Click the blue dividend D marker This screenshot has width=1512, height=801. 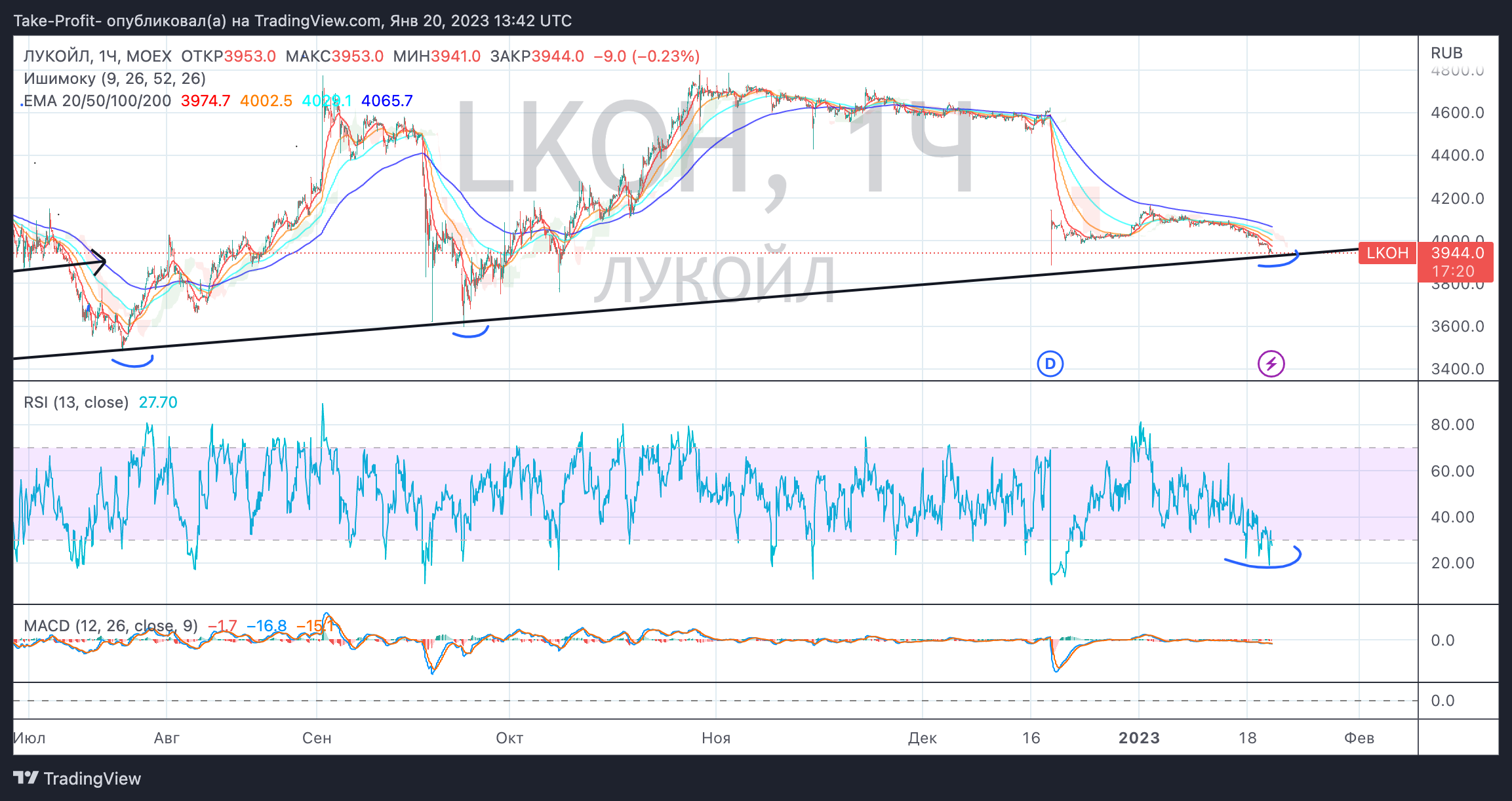1050,363
